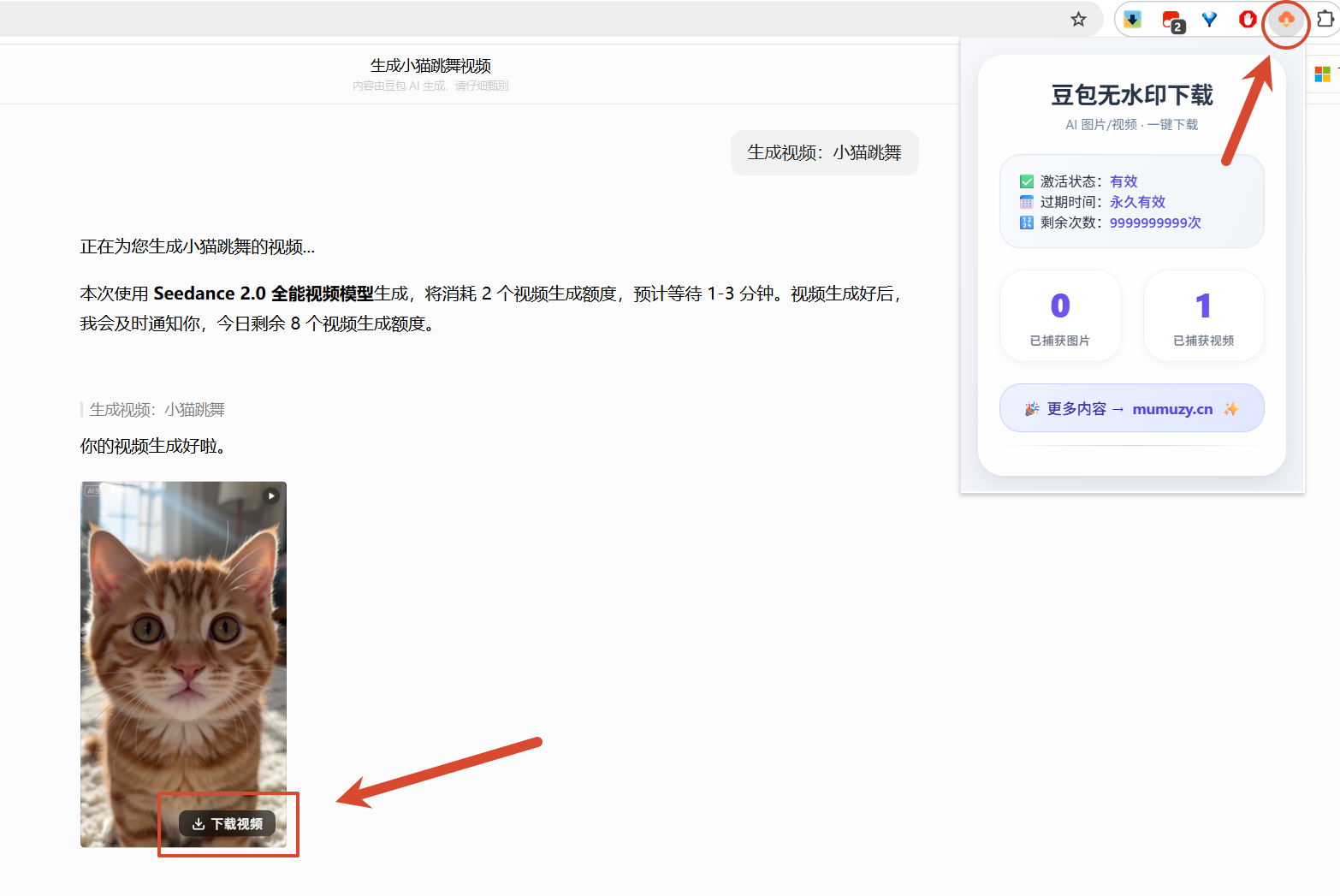Click the 已捕获图片 counter card
The height and width of the screenshot is (896, 1340).
1060,316
